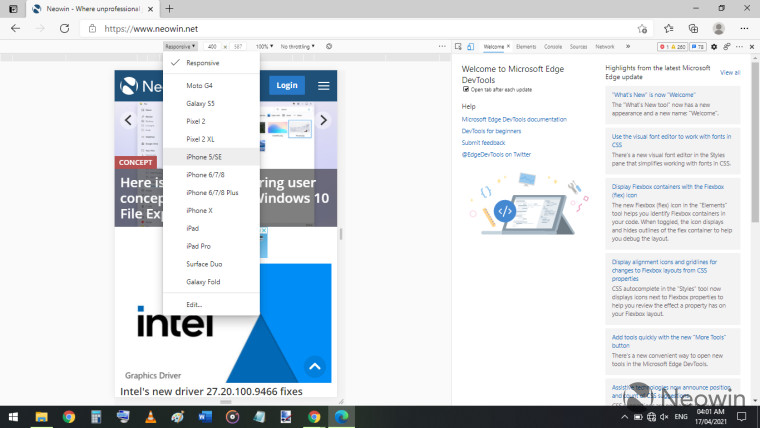760x428 pixels.
Task: Click the scroll-to-top arrow button
Action: pyautogui.click(x=315, y=366)
